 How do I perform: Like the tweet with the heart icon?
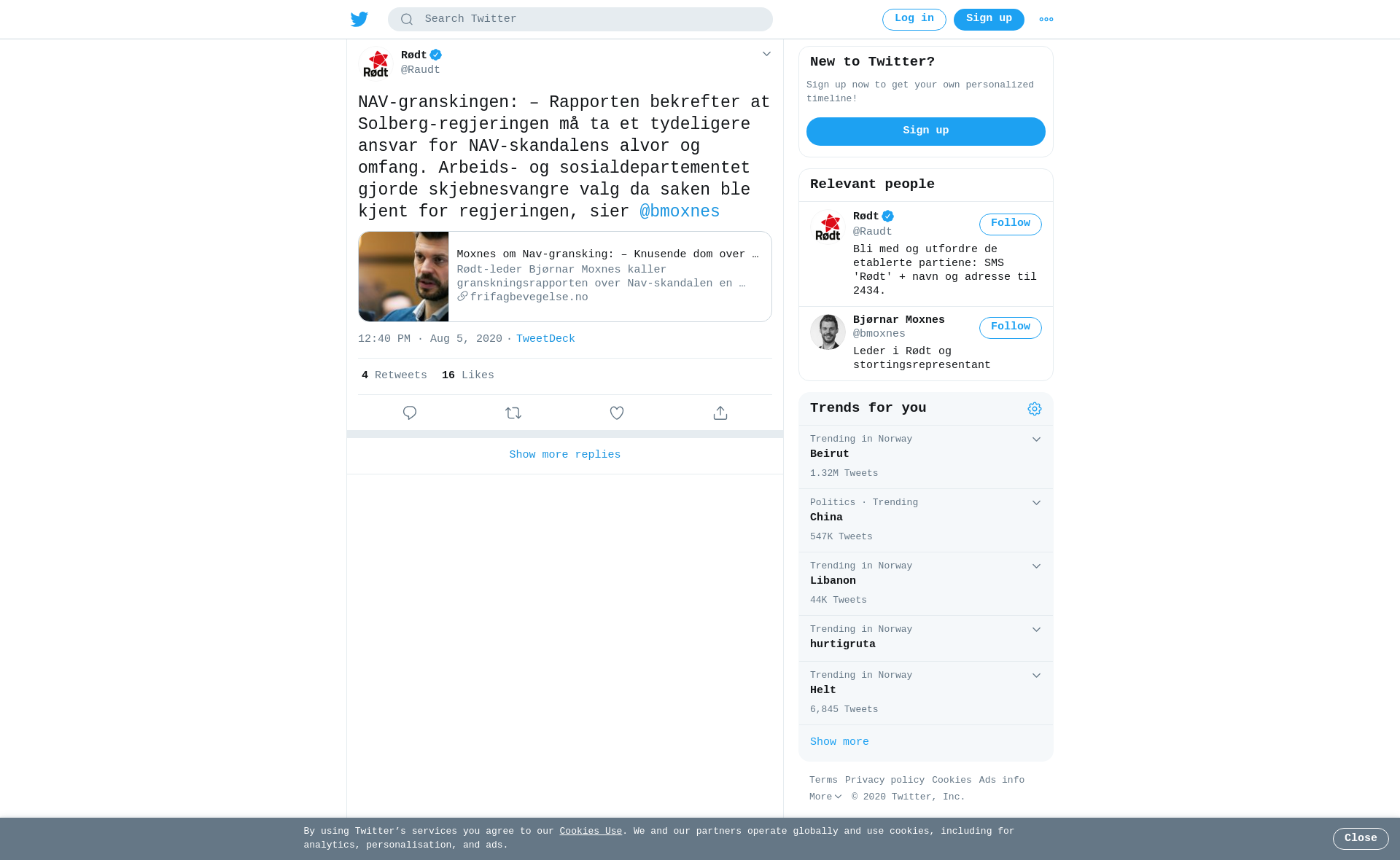pyautogui.click(x=617, y=413)
